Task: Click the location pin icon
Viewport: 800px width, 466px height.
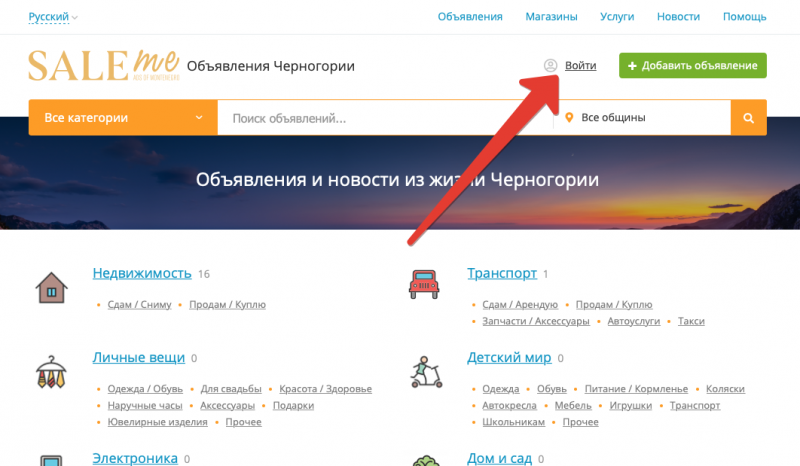Action: point(569,118)
